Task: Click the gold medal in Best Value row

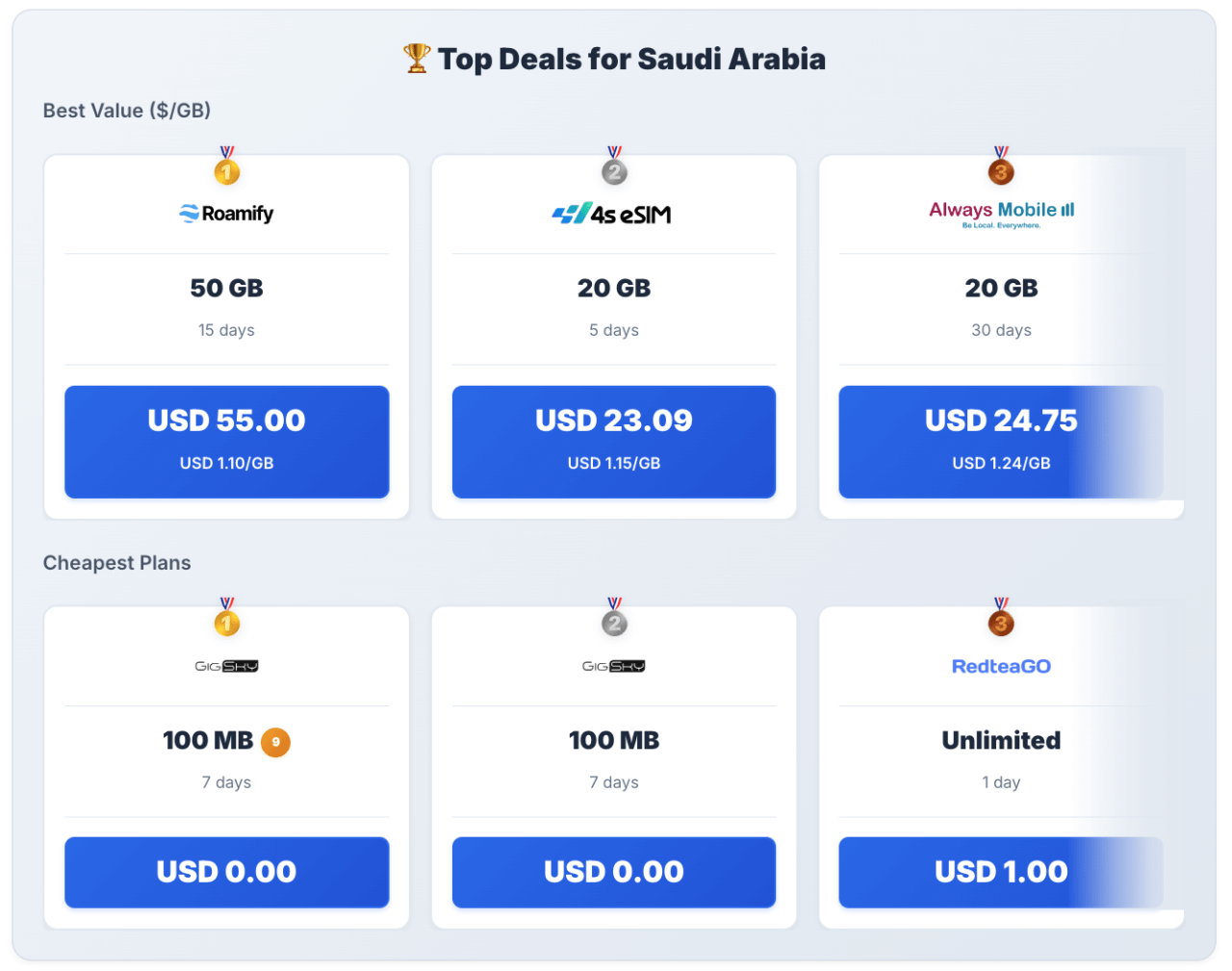Action: click(227, 170)
